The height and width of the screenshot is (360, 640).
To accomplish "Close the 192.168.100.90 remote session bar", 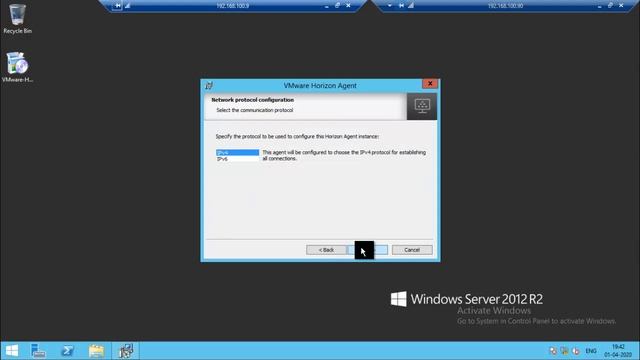I will [621, 6].
